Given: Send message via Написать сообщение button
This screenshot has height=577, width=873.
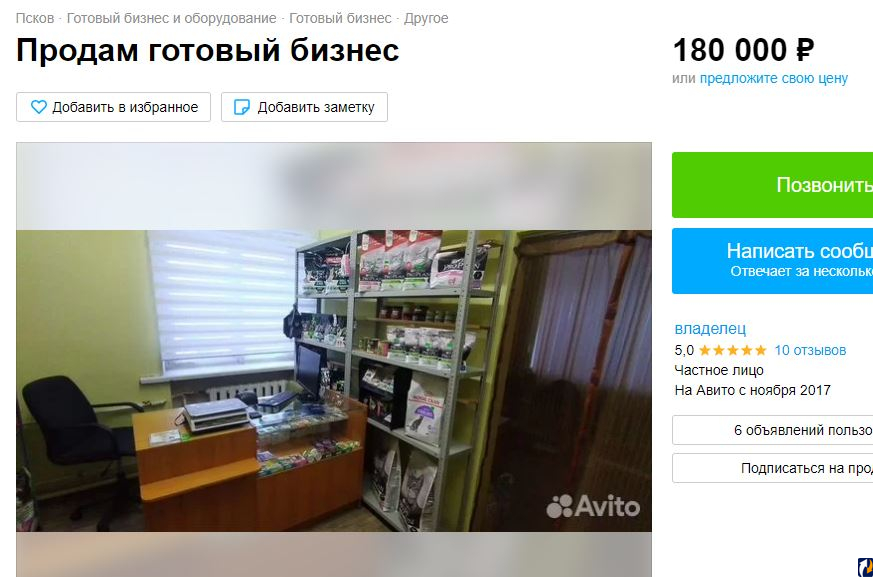Looking at the screenshot, I should [772, 261].
